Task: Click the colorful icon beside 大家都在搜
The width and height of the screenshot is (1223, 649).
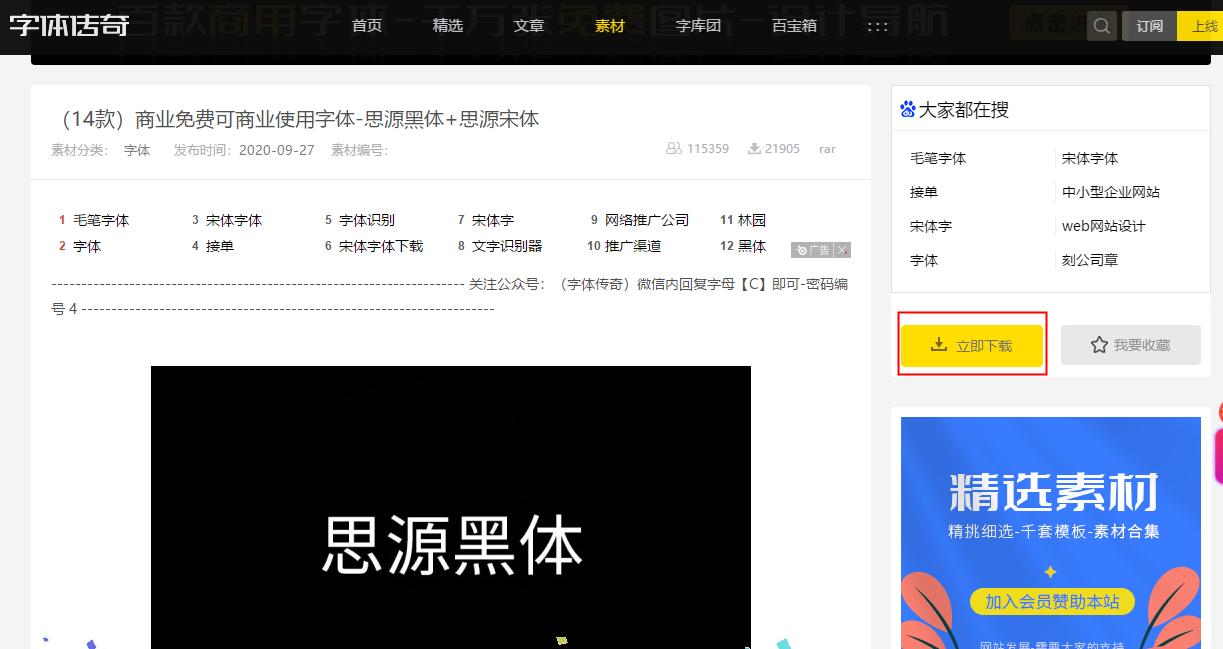Action: coord(908,109)
